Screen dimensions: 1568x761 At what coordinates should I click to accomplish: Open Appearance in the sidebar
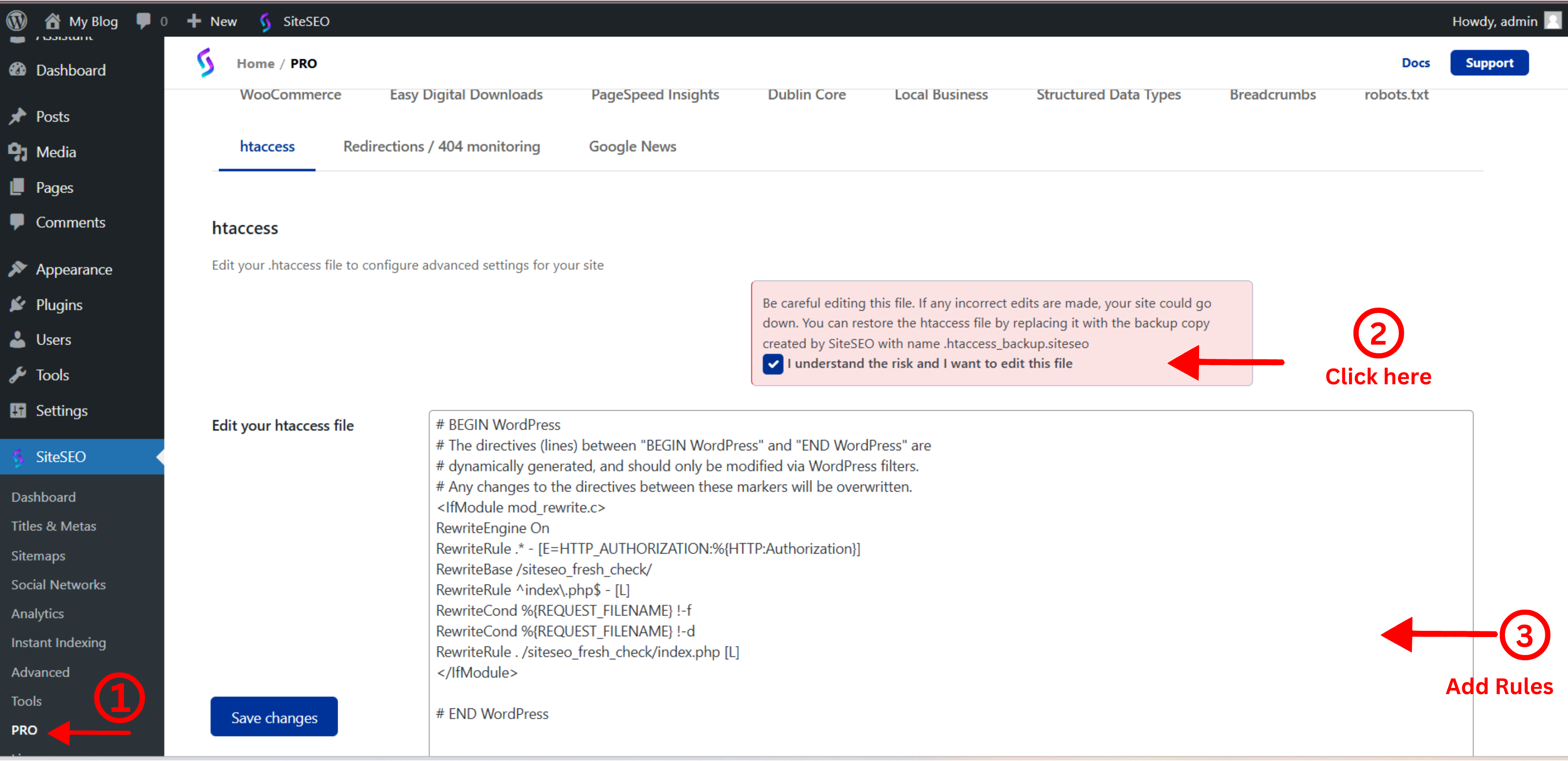click(x=74, y=269)
